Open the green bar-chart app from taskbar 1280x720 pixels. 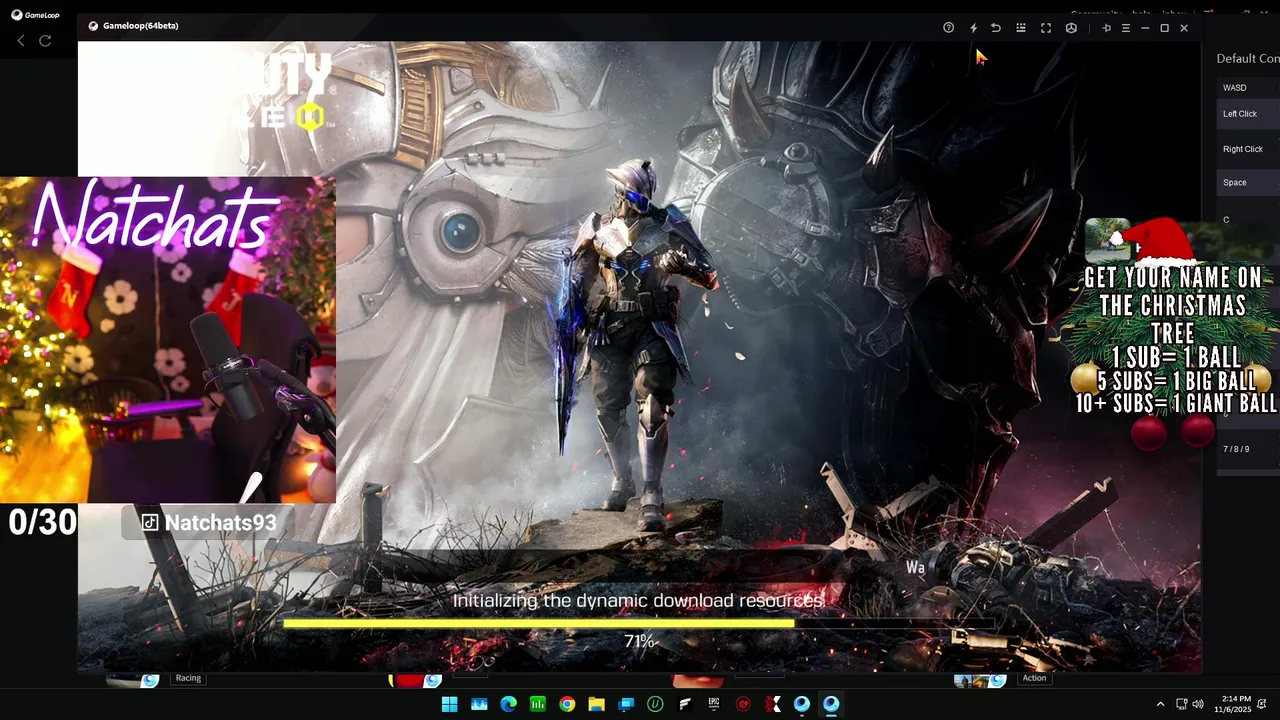coord(537,704)
